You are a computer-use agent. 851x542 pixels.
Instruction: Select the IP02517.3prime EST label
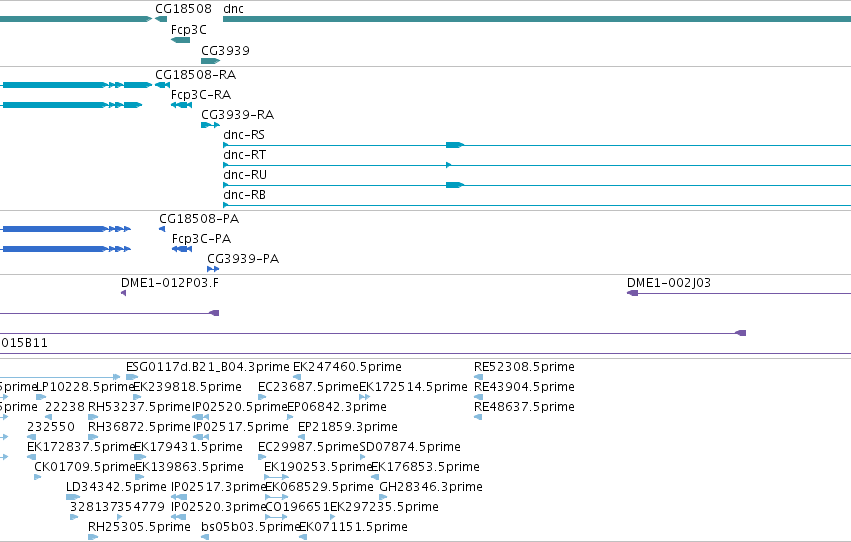(219, 487)
